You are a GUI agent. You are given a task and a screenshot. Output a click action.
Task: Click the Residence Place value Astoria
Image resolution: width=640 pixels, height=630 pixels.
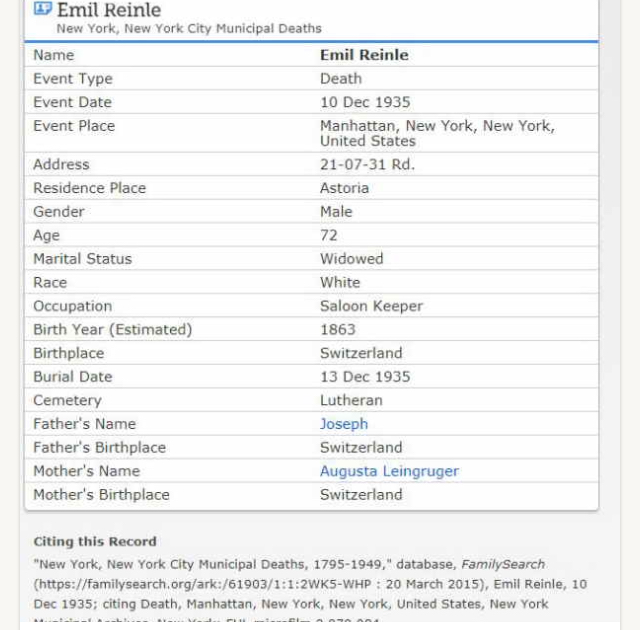(344, 188)
